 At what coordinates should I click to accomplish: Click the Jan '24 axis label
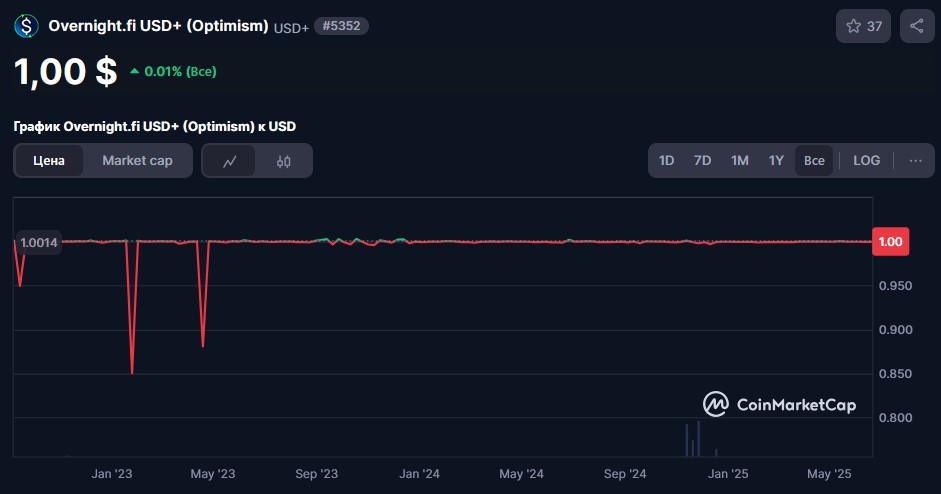[x=419, y=474]
